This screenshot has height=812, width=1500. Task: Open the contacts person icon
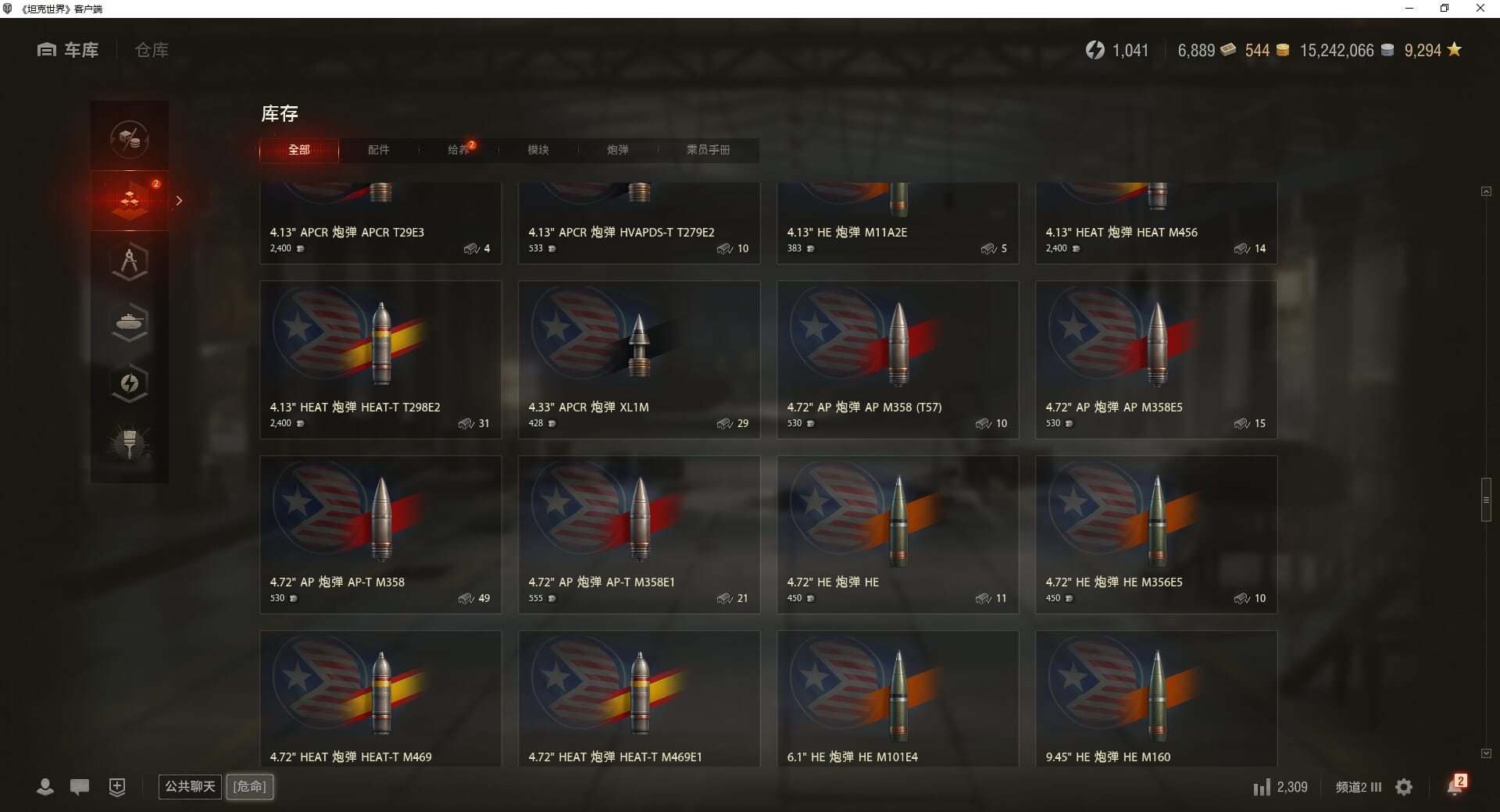click(x=45, y=787)
